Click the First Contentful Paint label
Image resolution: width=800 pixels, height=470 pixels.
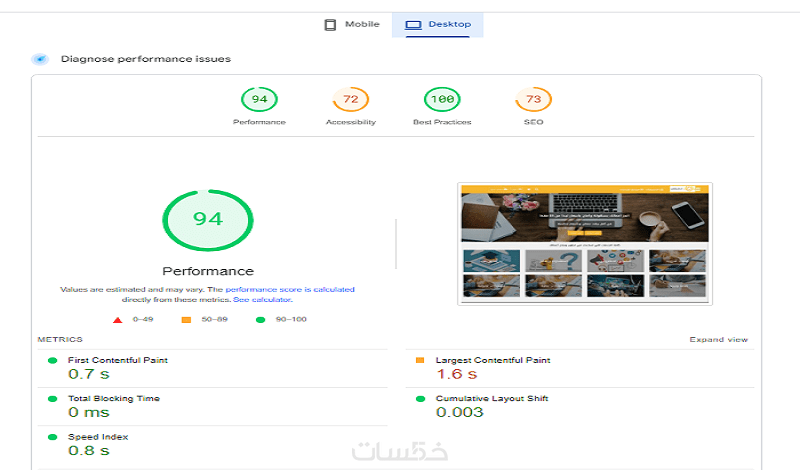tap(118, 360)
